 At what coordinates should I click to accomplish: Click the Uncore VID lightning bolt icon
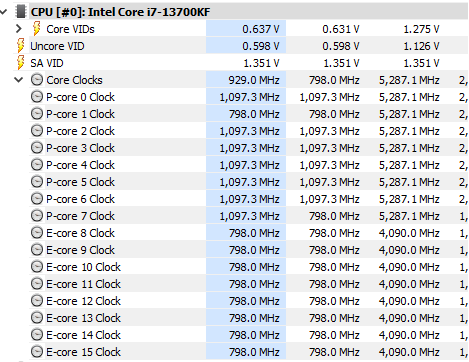21,46
